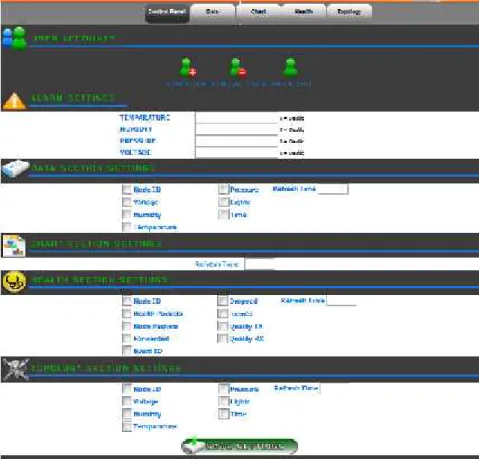
Task: Check Forwarded in Health Section settings
Action: click(x=127, y=338)
